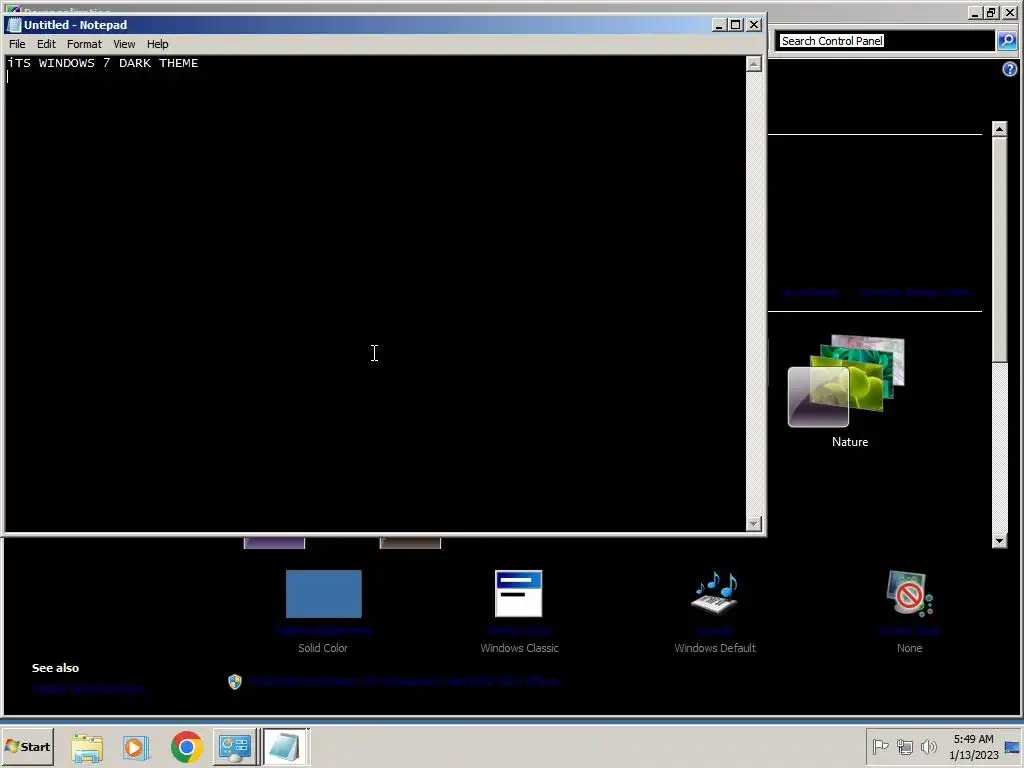Click the network tray icon
Viewport: 1024px width, 768px height.
904,746
